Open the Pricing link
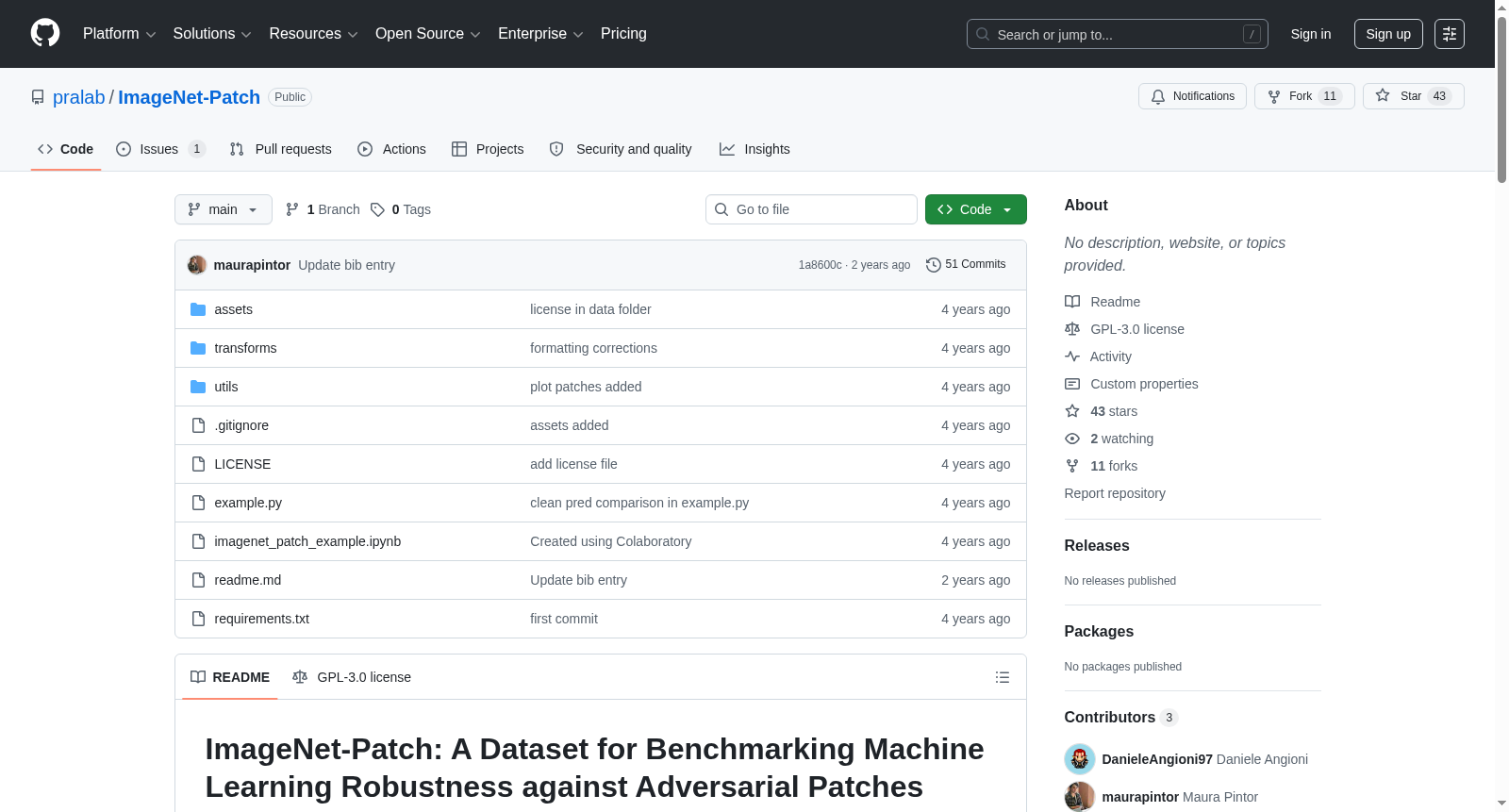The width and height of the screenshot is (1509, 812). tap(623, 34)
